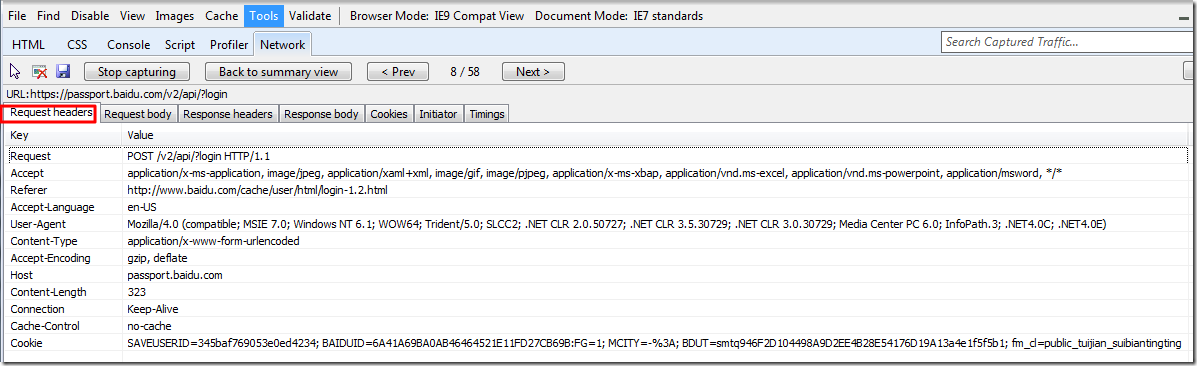Screen dimensions: 1197x366
Task: Open the Request body tab
Action: [138, 114]
